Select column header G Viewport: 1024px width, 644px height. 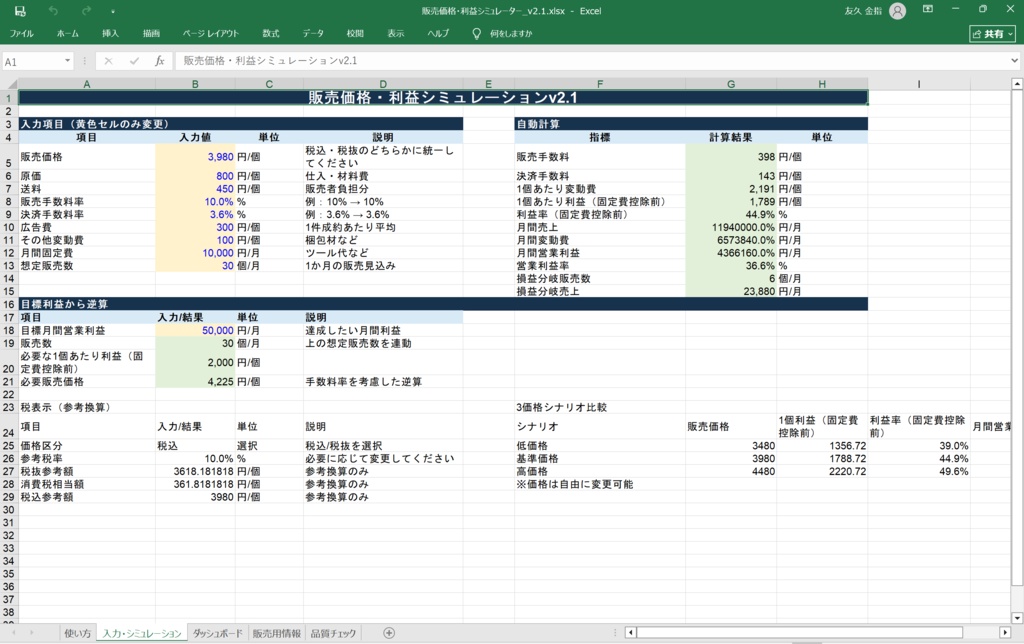731,84
